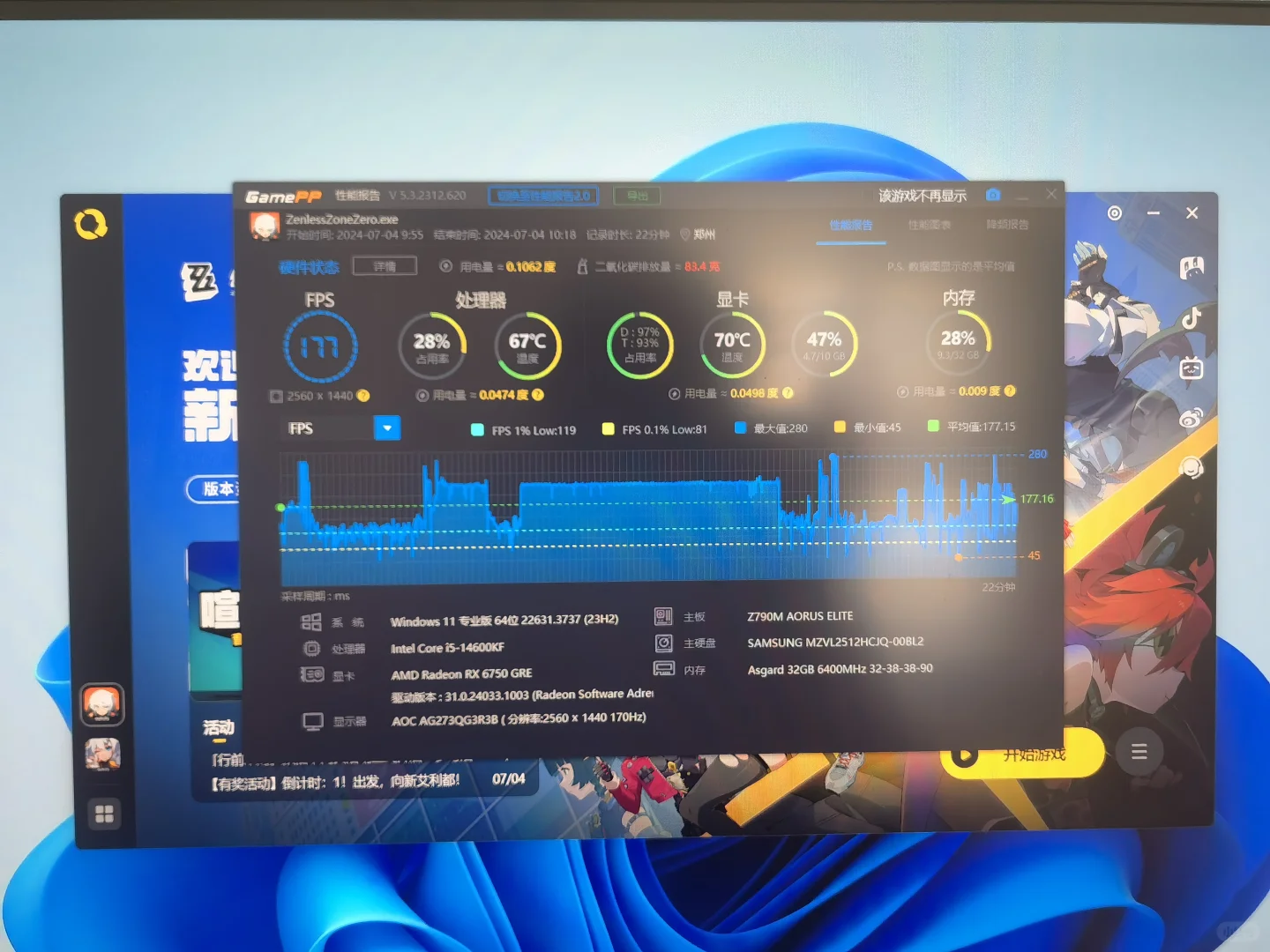
Task: Open the all-games grid icon in launcher sidebar
Action: (104, 814)
